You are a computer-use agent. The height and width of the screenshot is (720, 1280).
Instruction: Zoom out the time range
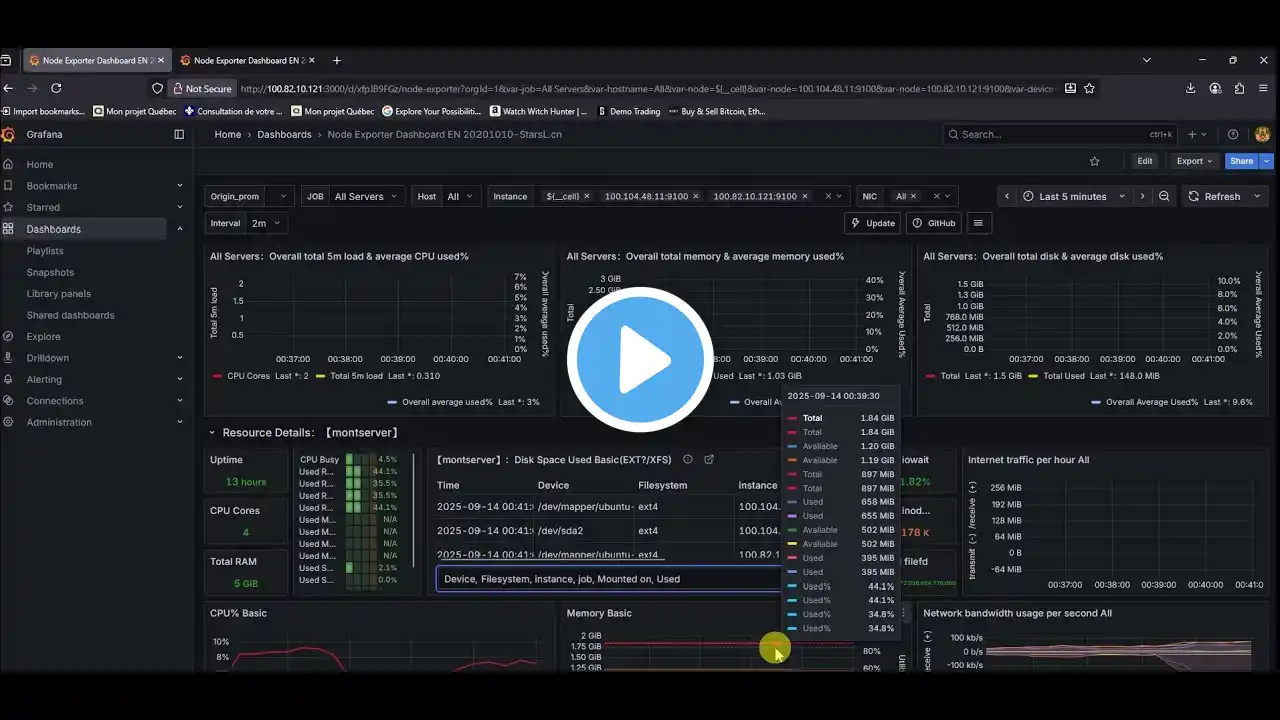[x=1164, y=196]
